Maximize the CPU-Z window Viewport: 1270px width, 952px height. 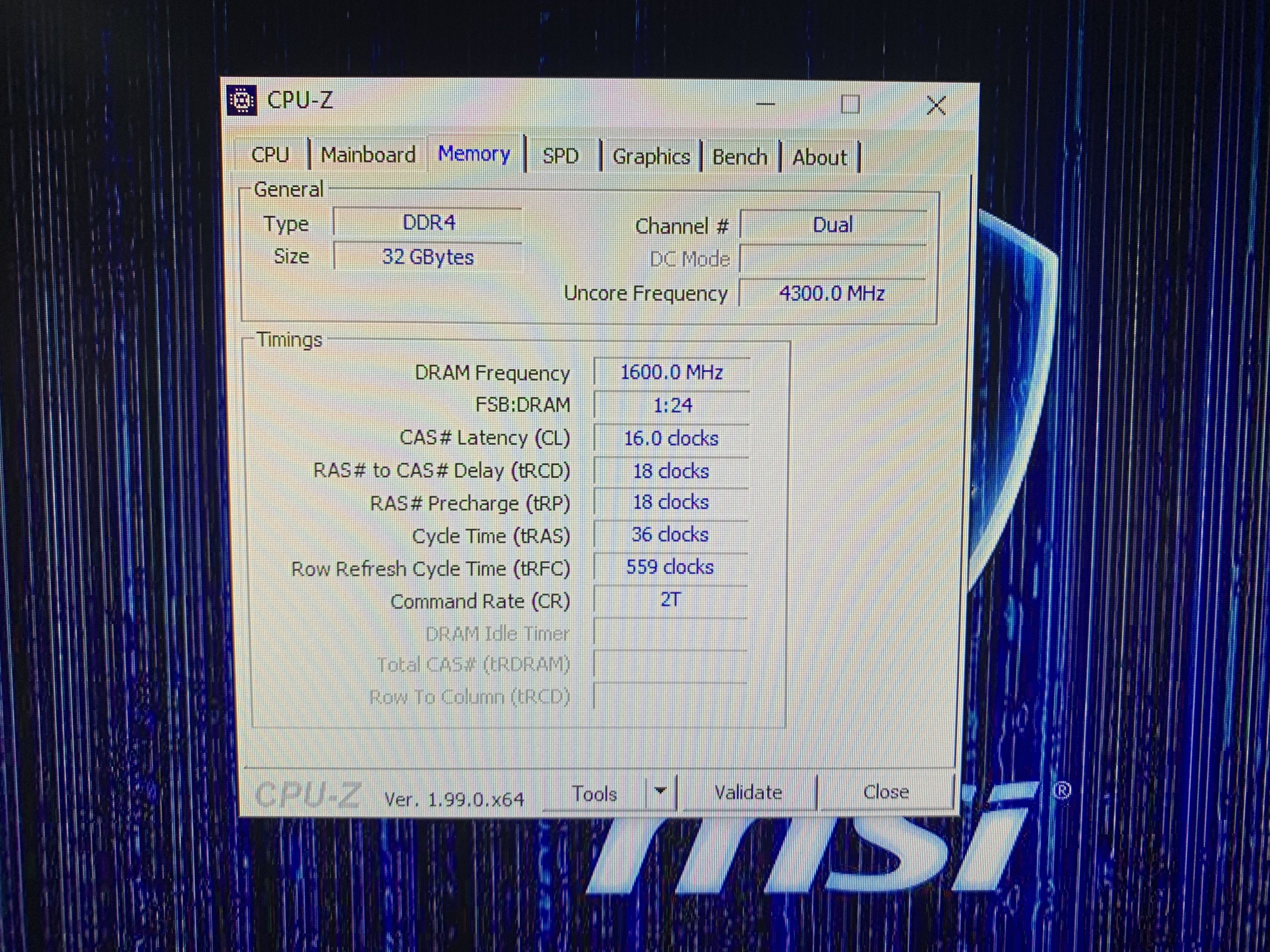850,104
